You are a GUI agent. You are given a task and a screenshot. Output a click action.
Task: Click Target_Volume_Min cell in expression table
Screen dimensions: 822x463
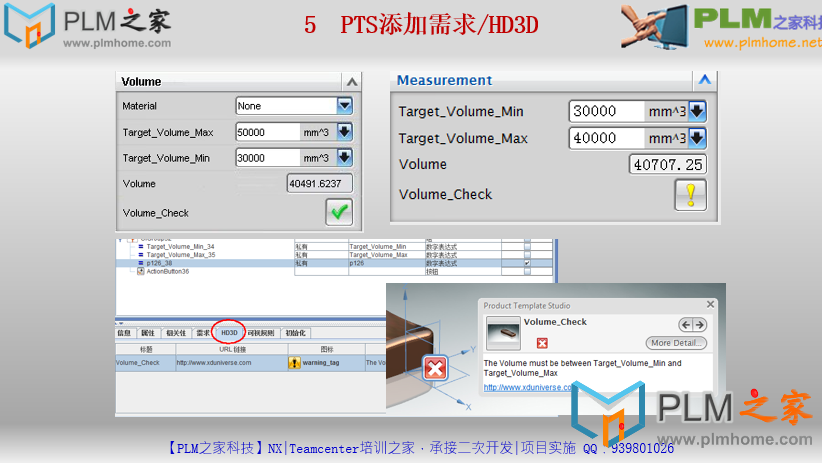pos(386,246)
